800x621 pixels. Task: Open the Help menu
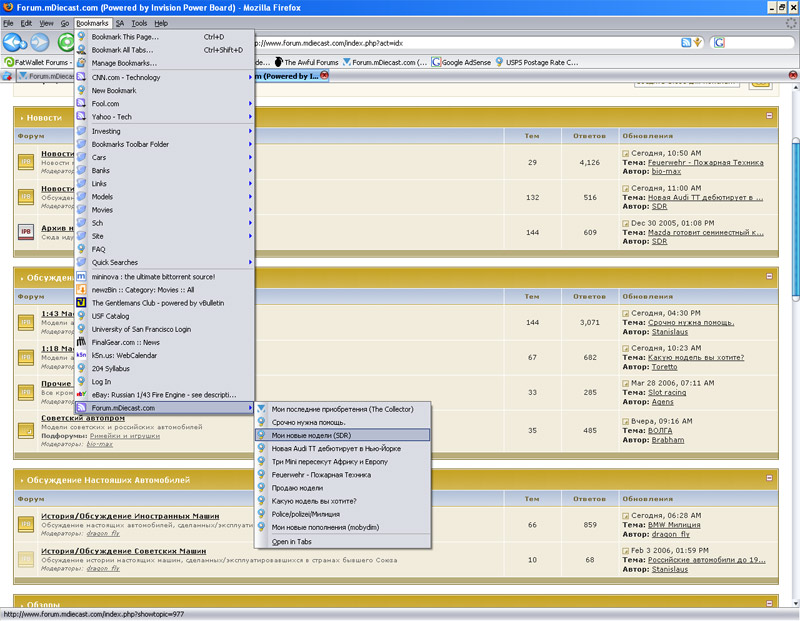click(161, 23)
